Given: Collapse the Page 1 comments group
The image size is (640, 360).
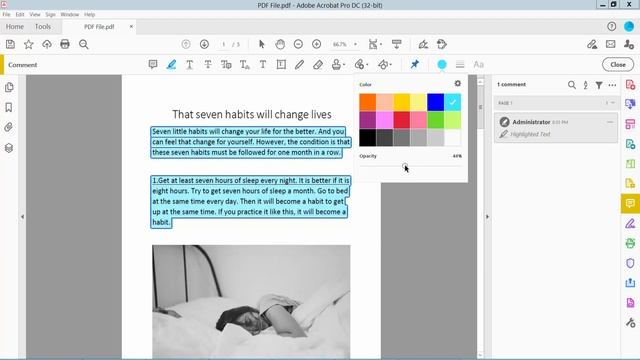Looking at the screenshot, I should coord(613,103).
